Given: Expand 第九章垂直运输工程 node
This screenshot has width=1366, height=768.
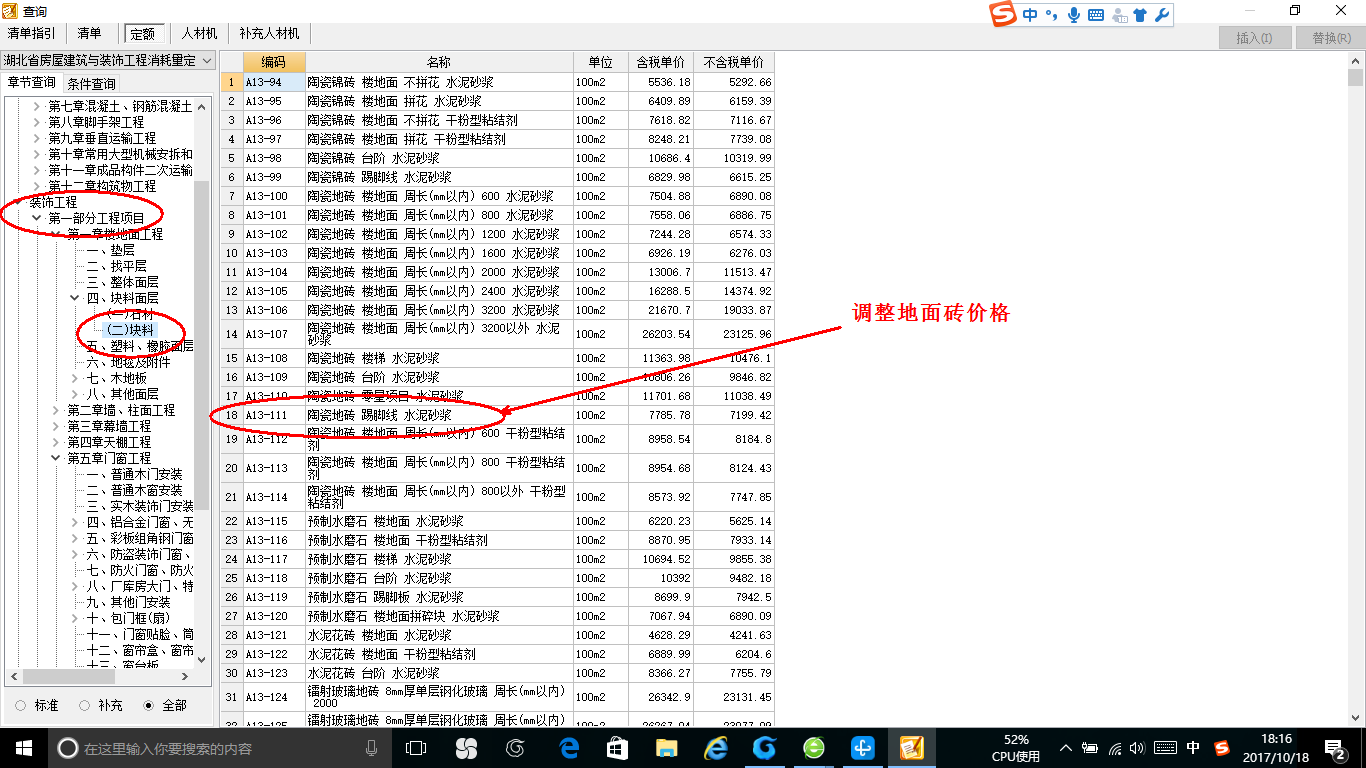Looking at the screenshot, I should [38, 138].
